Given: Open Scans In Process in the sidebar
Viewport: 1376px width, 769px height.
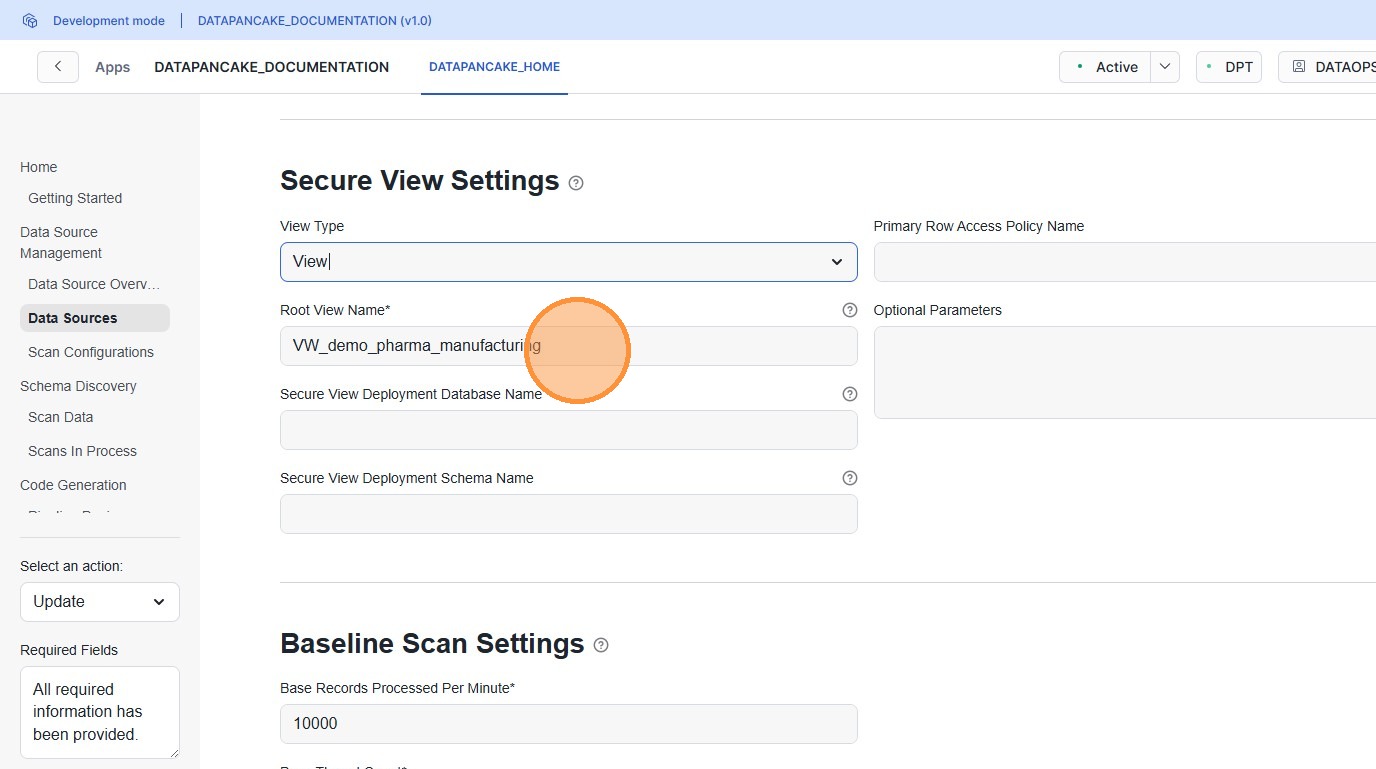Looking at the screenshot, I should point(82,451).
